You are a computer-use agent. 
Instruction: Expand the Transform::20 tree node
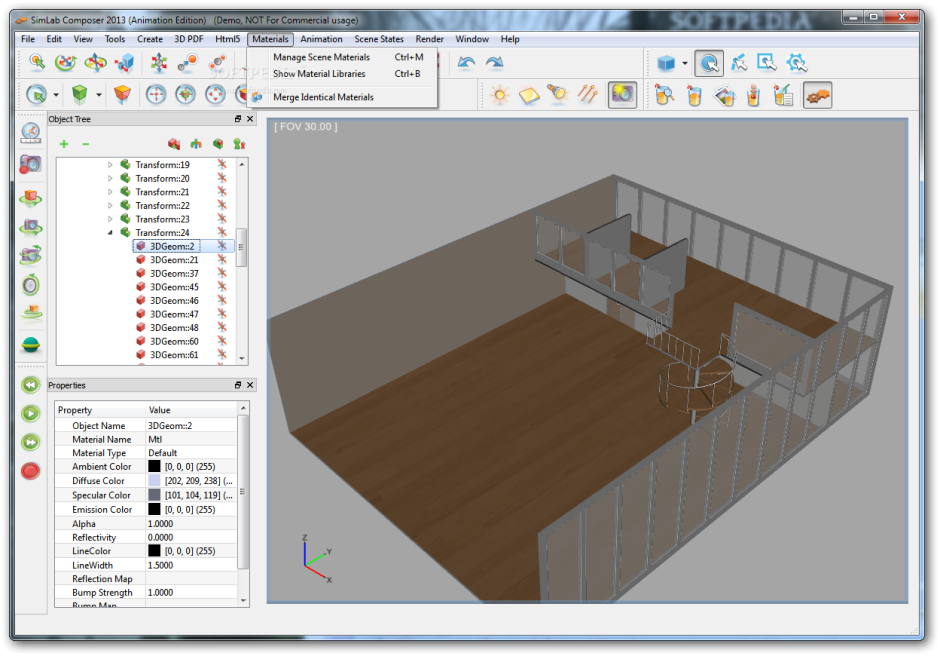pyautogui.click(x=110, y=179)
